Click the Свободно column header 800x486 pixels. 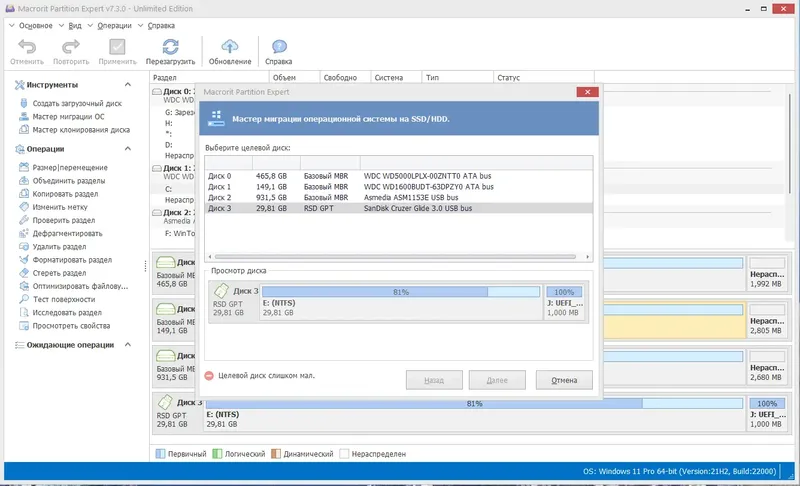pyautogui.click(x=345, y=78)
